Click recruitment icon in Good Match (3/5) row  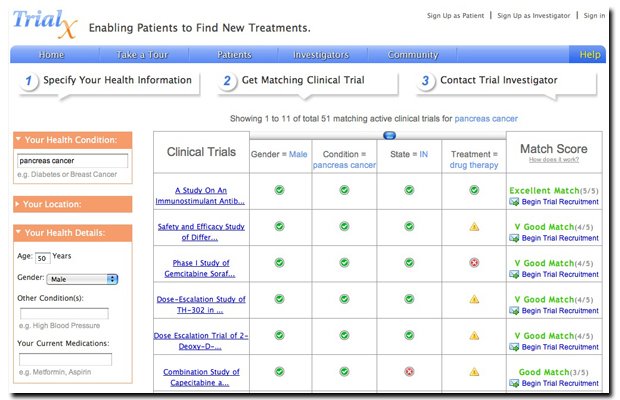514,383
